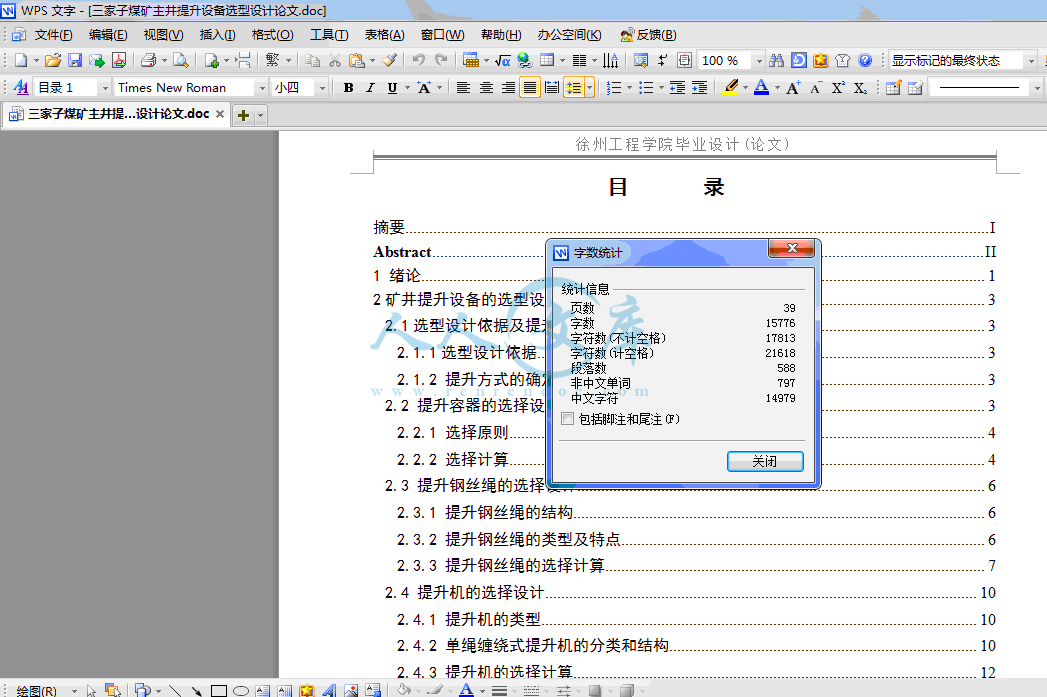This screenshot has width=1047, height=697.
Task: Click the Styles and Formatting icon
Action: click(x=21, y=87)
